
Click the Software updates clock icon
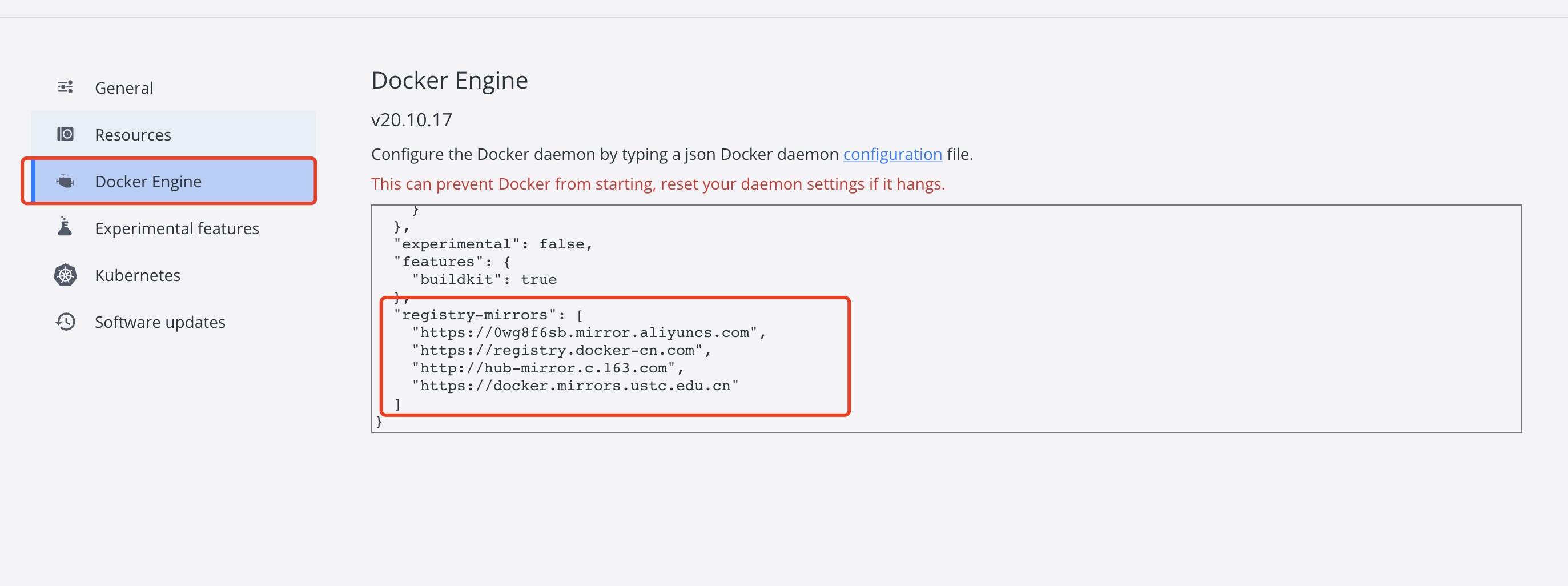click(x=65, y=322)
